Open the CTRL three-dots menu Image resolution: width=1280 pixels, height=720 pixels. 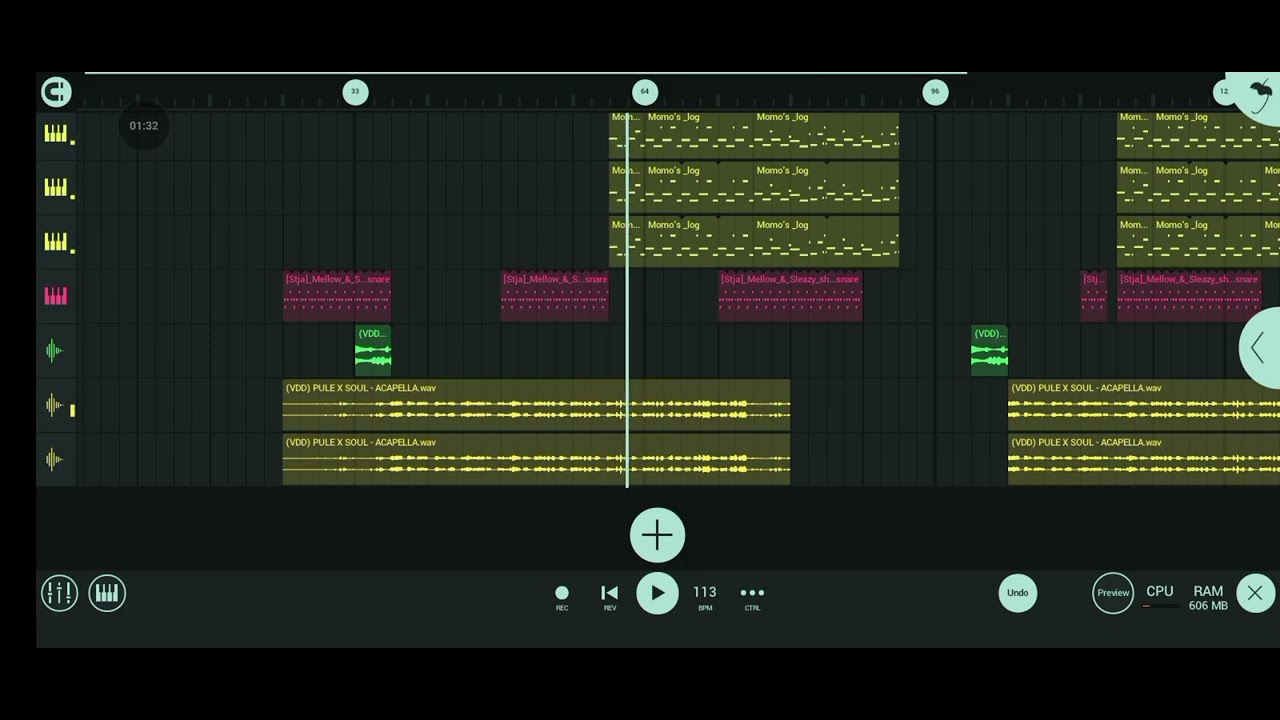(752, 597)
